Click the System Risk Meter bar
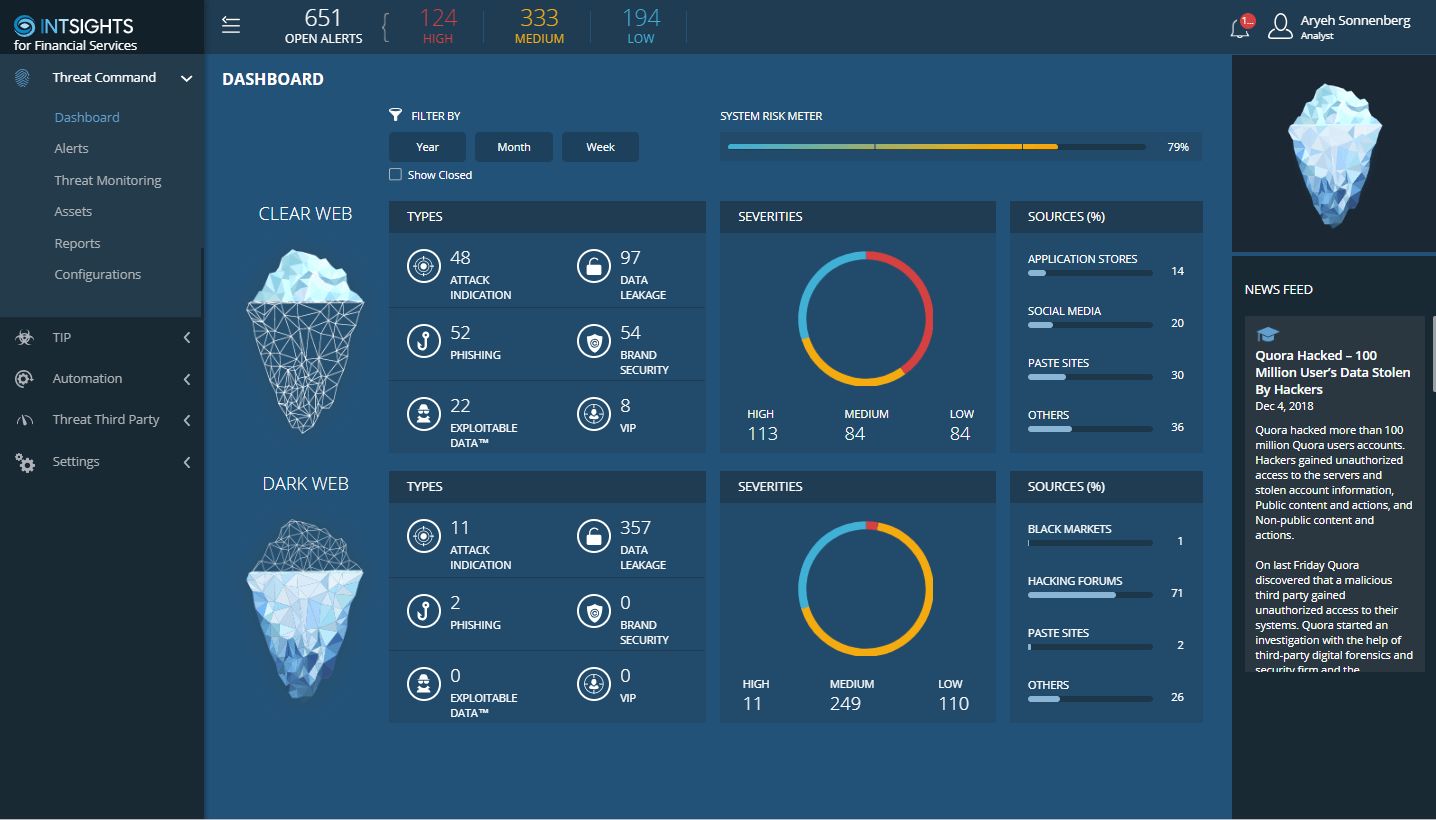 936,147
